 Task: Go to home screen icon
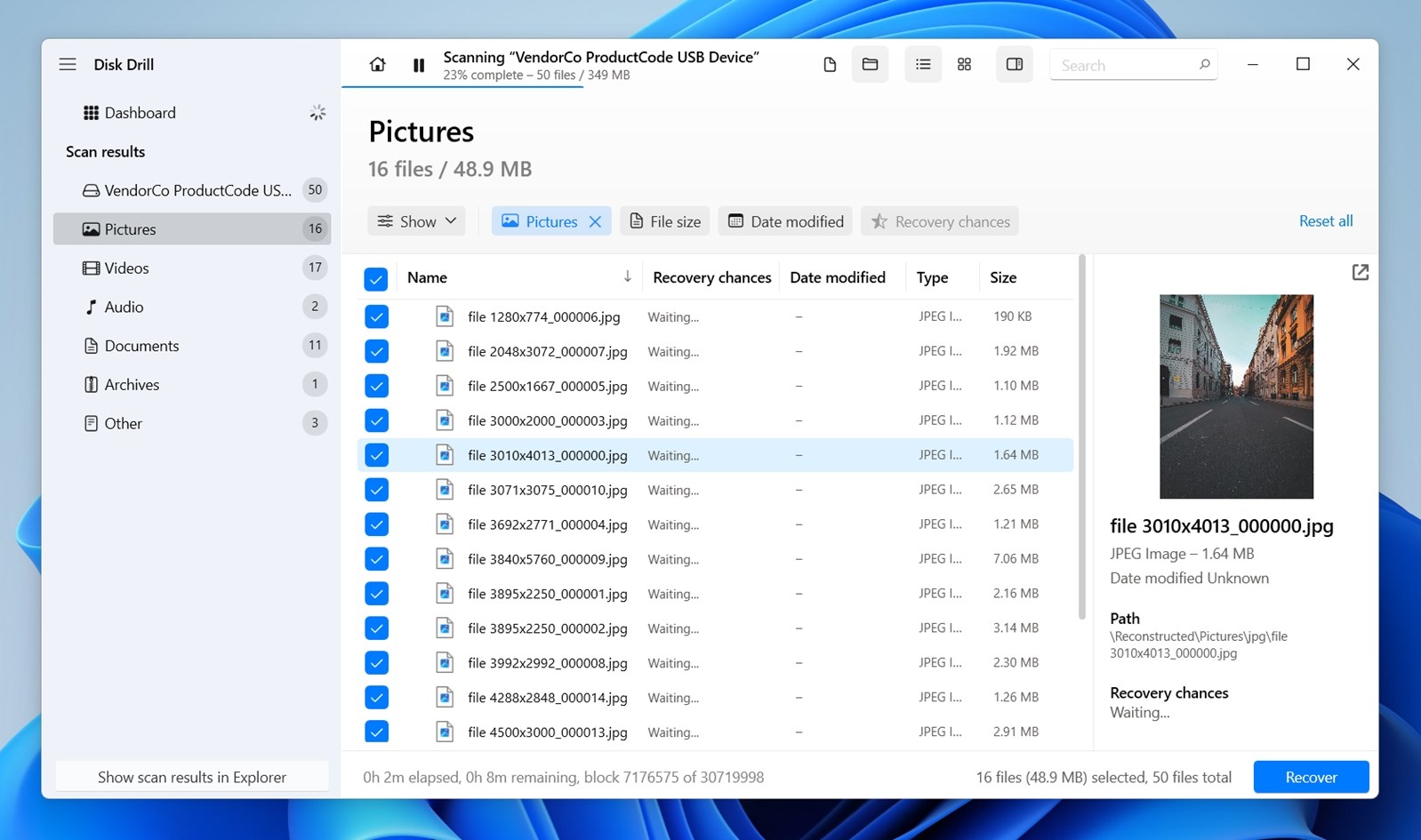[x=378, y=65]
